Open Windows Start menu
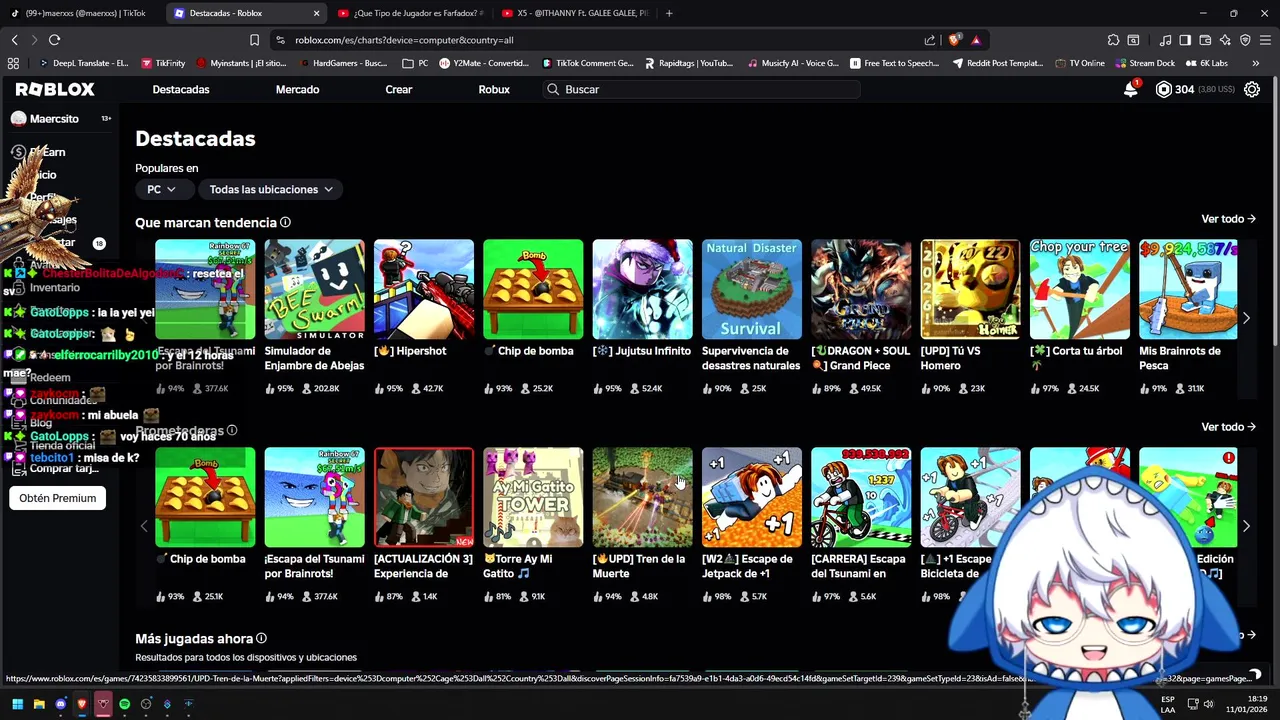 pos(17,704)
